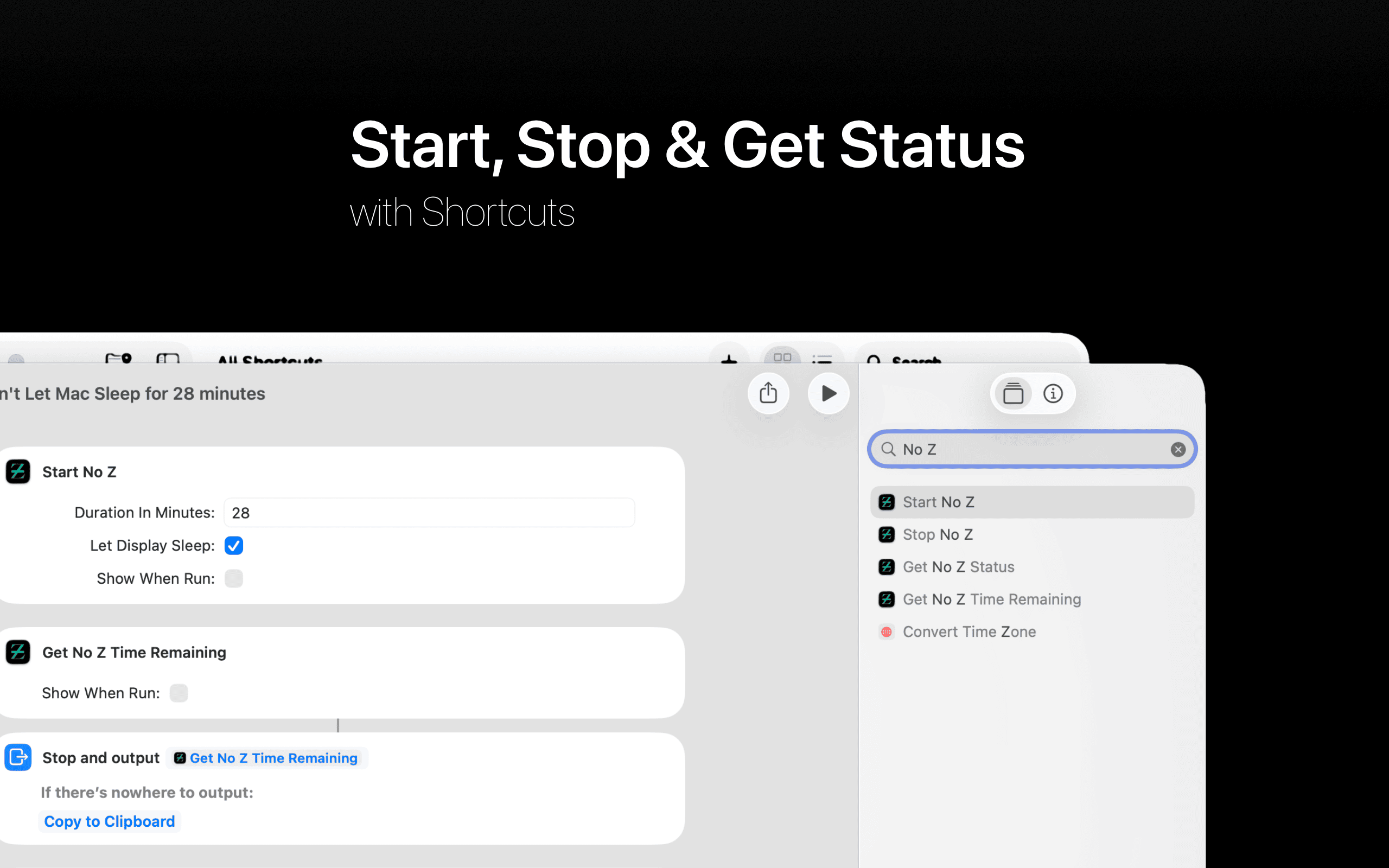Enable Show When Run for Time Remaining
The height and width of the screenshot is (868, 1389).
pyautogui.click(x=179, y=693)
